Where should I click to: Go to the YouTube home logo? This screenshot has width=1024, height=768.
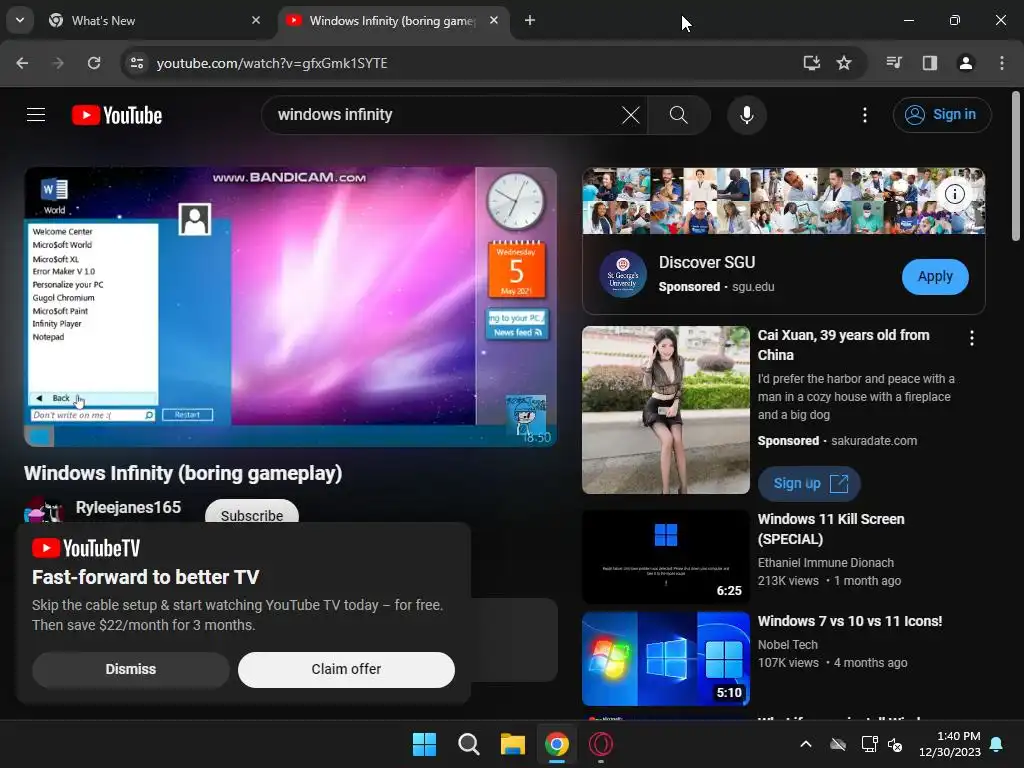click(117, 115)
